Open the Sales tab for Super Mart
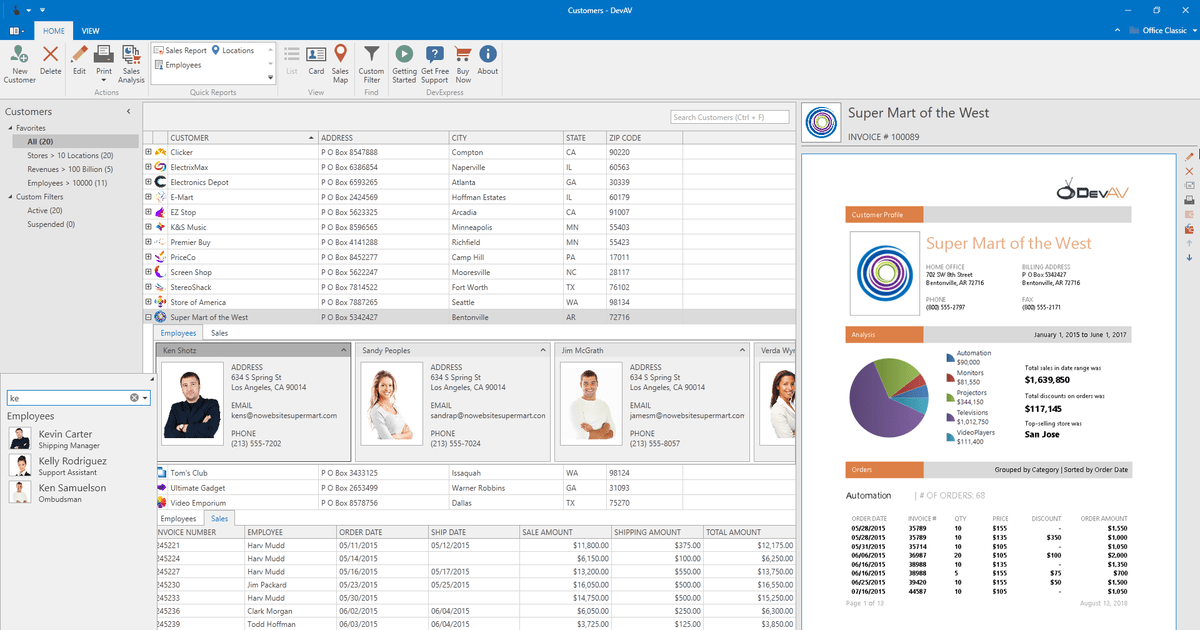This screenshot has width=1200, height=630. [217, 332]
